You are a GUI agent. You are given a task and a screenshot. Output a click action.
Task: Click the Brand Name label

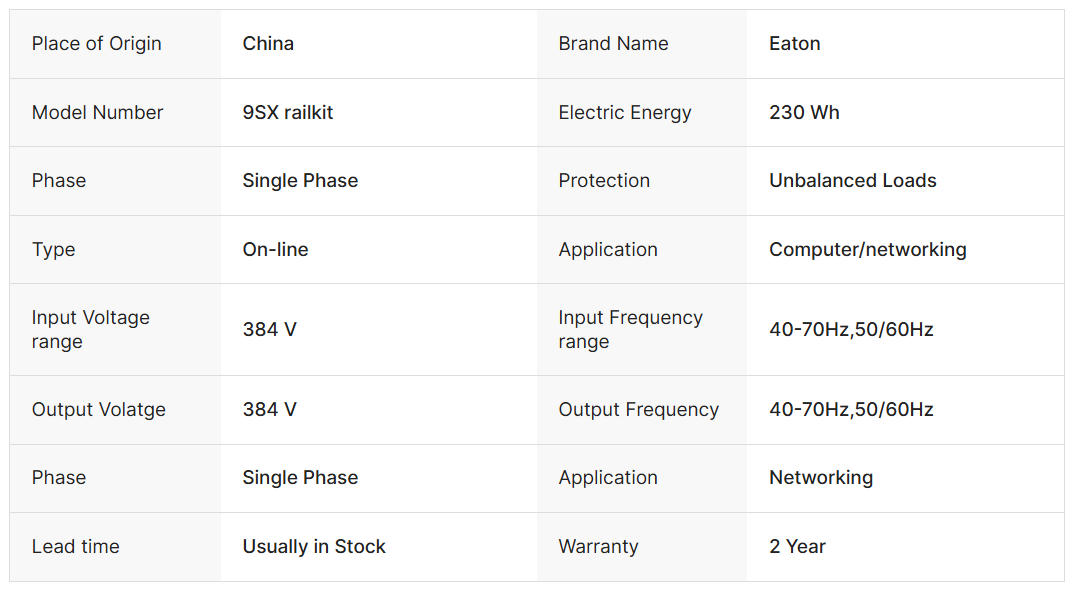(x=613, y=44)
